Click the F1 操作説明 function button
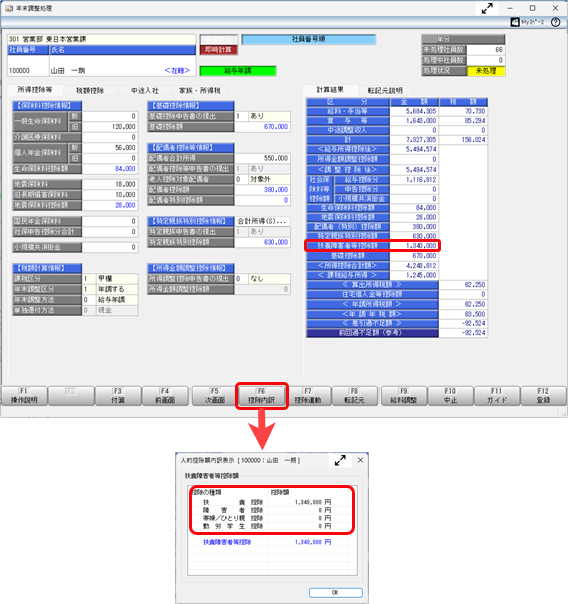Image resolution: width=568 pixels, height=604 pixels. (24, 396)
